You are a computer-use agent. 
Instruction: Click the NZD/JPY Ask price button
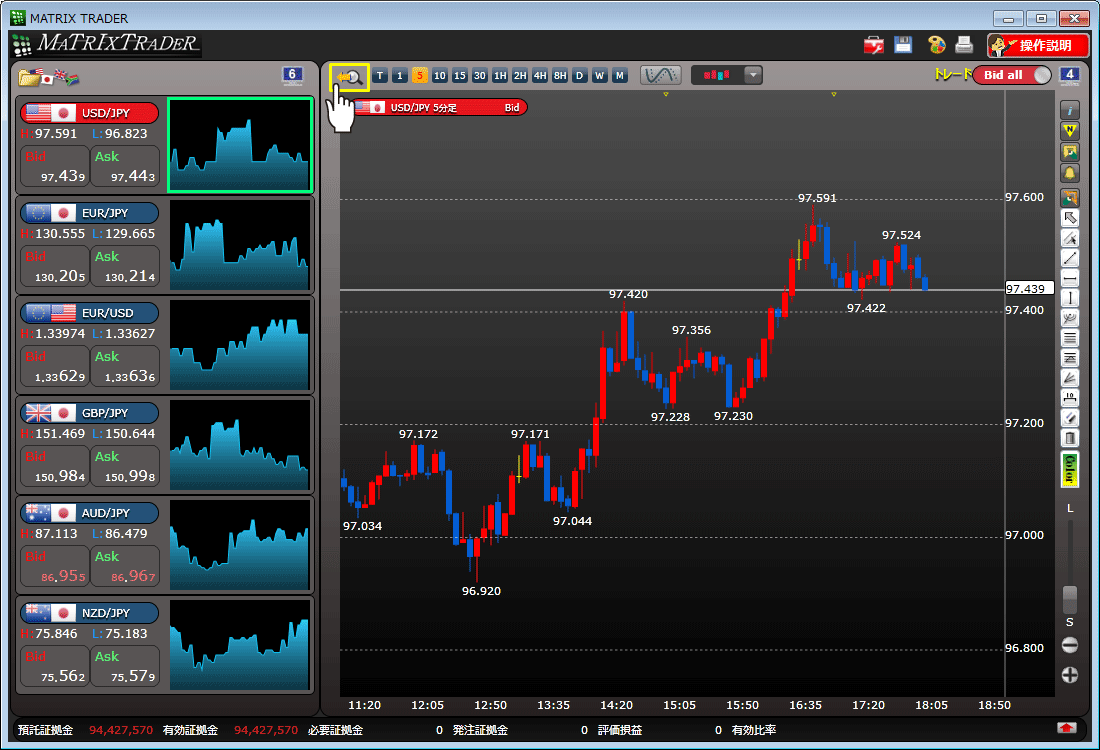pyautogui.click(x=125, y=667)
